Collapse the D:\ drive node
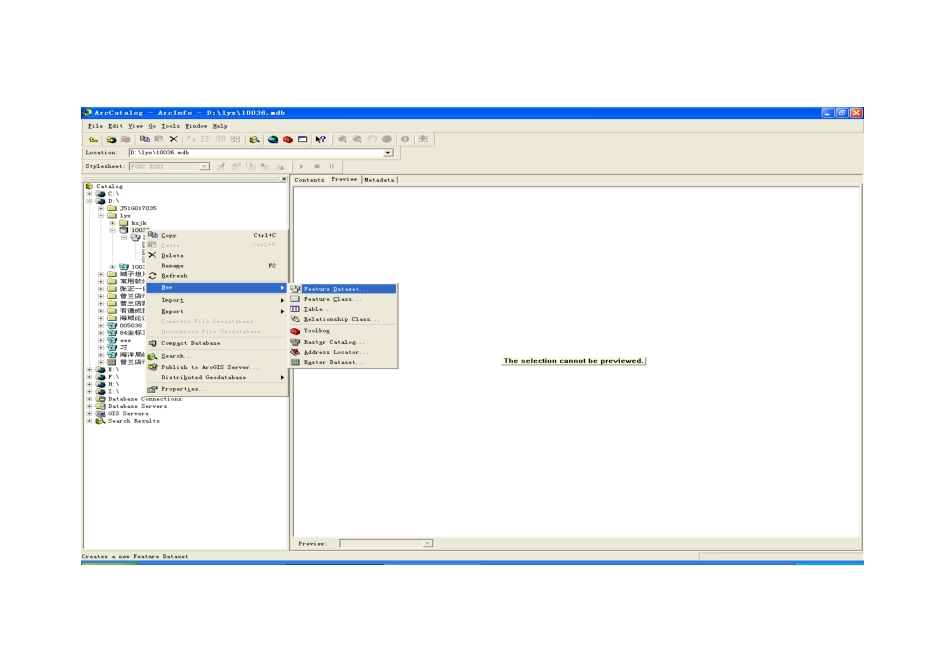The width and height of the screenshot is (950, 672). coord(90,201)
